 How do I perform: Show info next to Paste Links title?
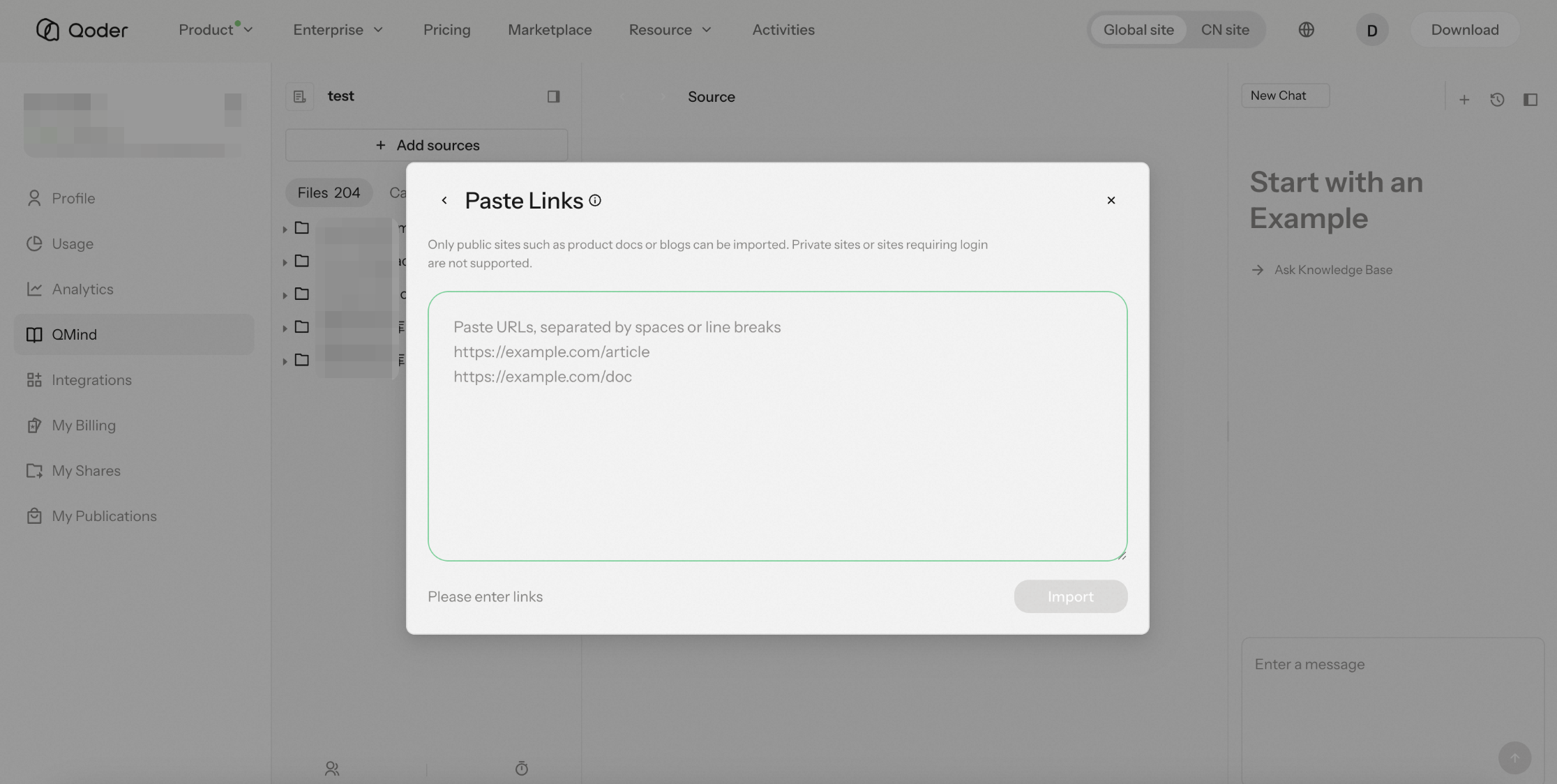[595, 200]
